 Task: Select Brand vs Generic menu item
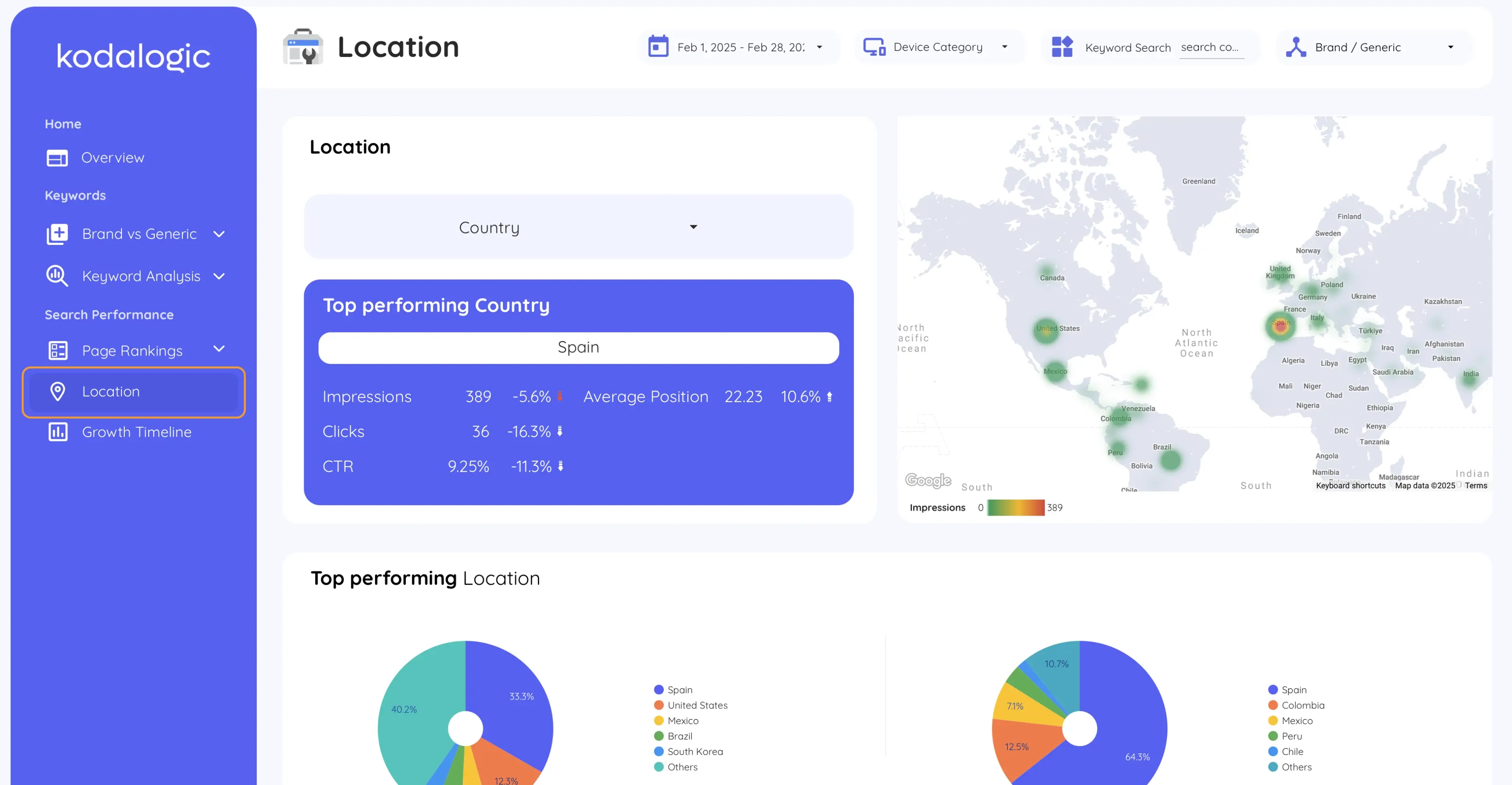139,234
